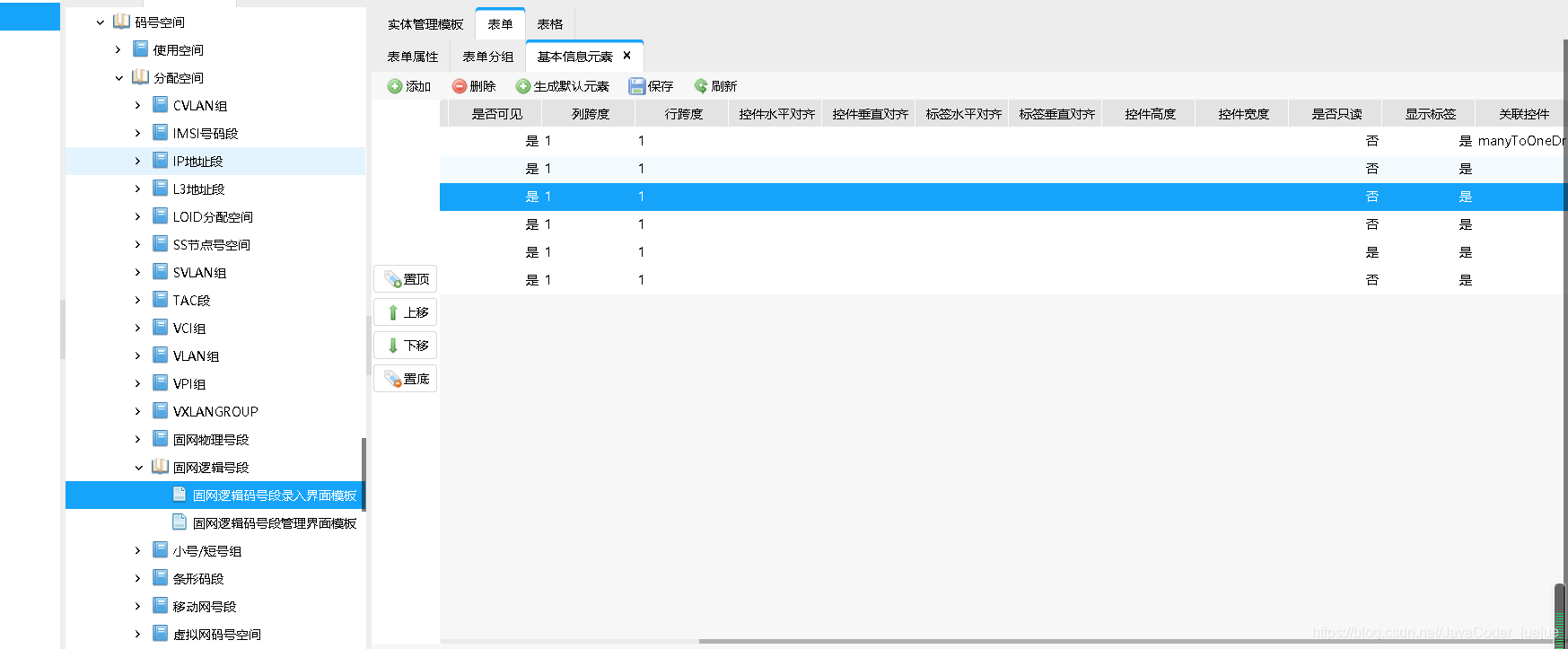Click the CVLAN组 book icon
Image resolution: width=1568 pixels, height=649 pixels.
[x=161, y=105]
